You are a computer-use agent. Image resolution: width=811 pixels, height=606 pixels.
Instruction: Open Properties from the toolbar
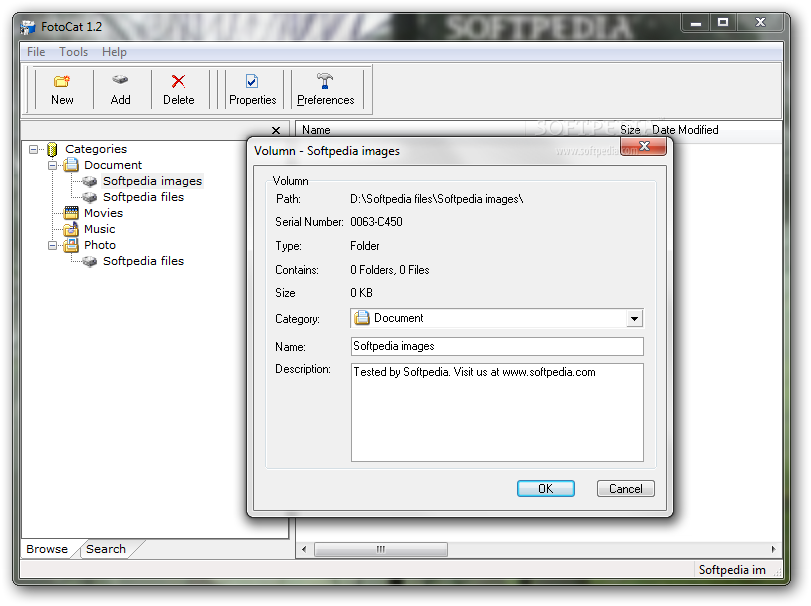(252, 90)
